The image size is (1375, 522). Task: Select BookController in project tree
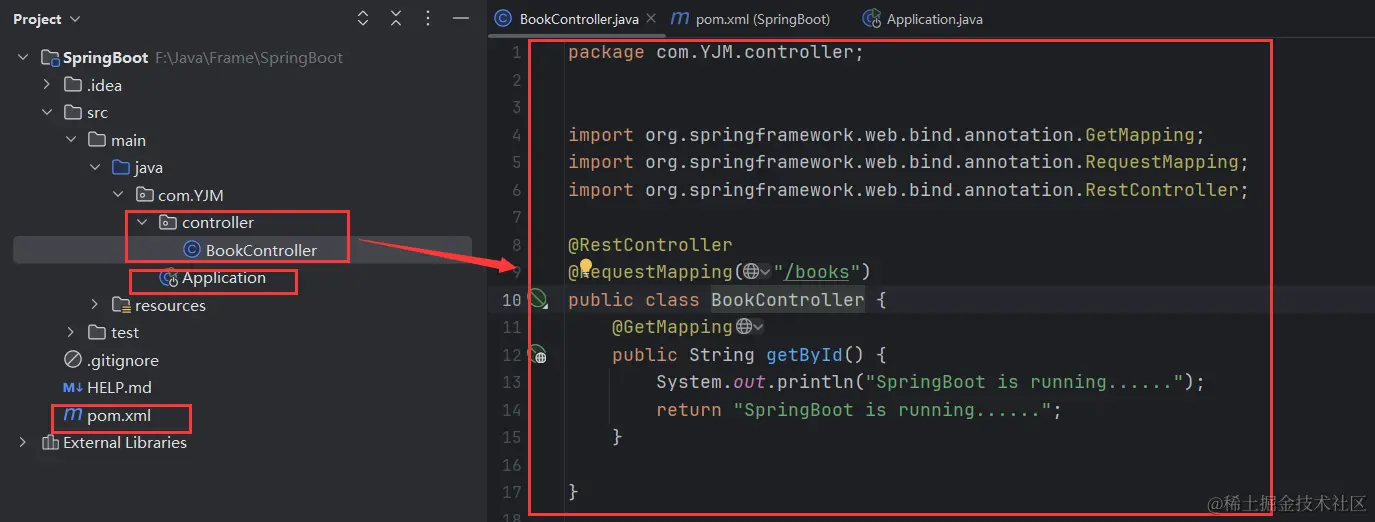tap(261, 250)
